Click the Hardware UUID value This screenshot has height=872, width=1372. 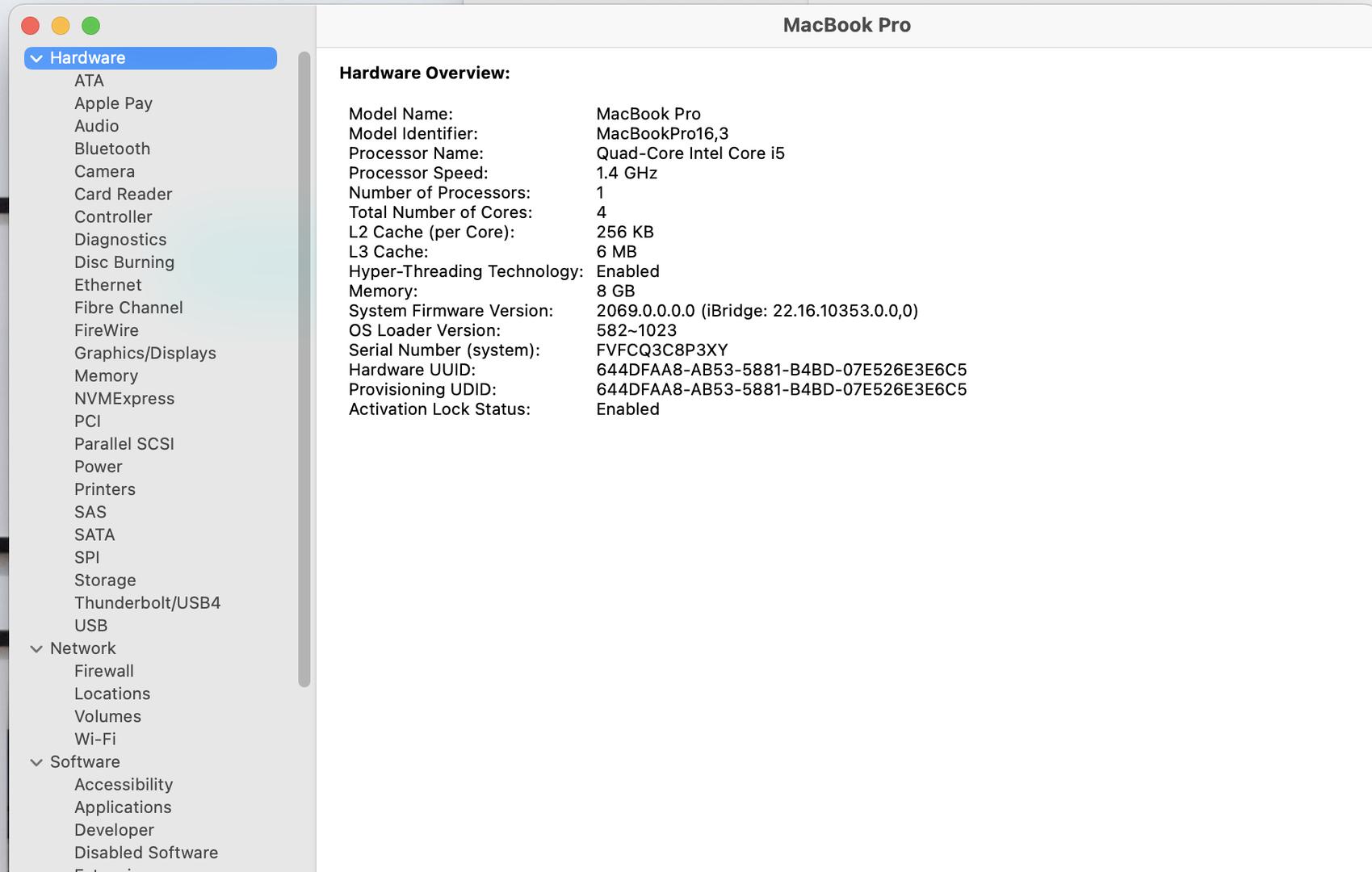click(782, 370)
